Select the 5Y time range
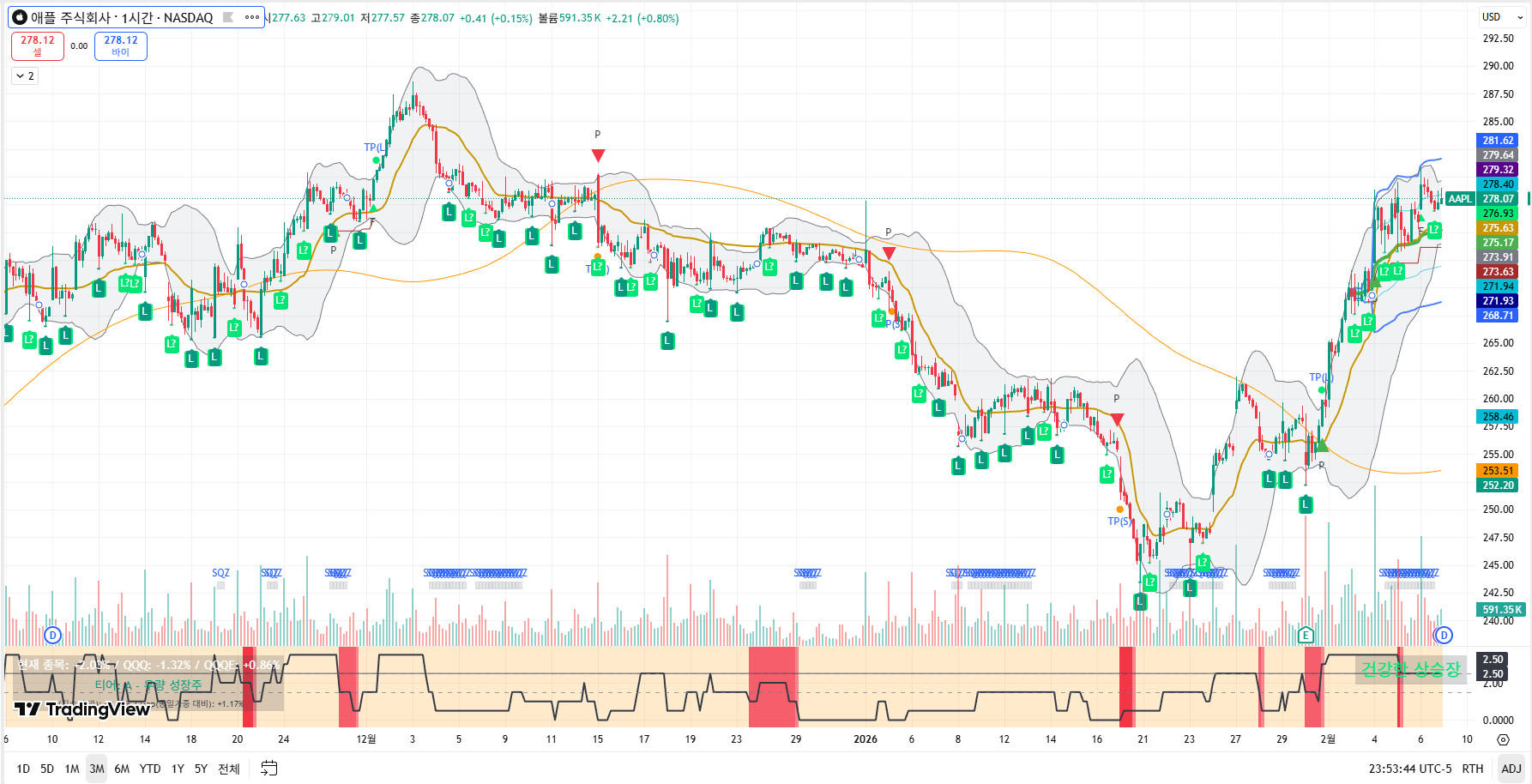Image resolution: width=1532 pixels, height=784 pixels. [x=201, y=769]
